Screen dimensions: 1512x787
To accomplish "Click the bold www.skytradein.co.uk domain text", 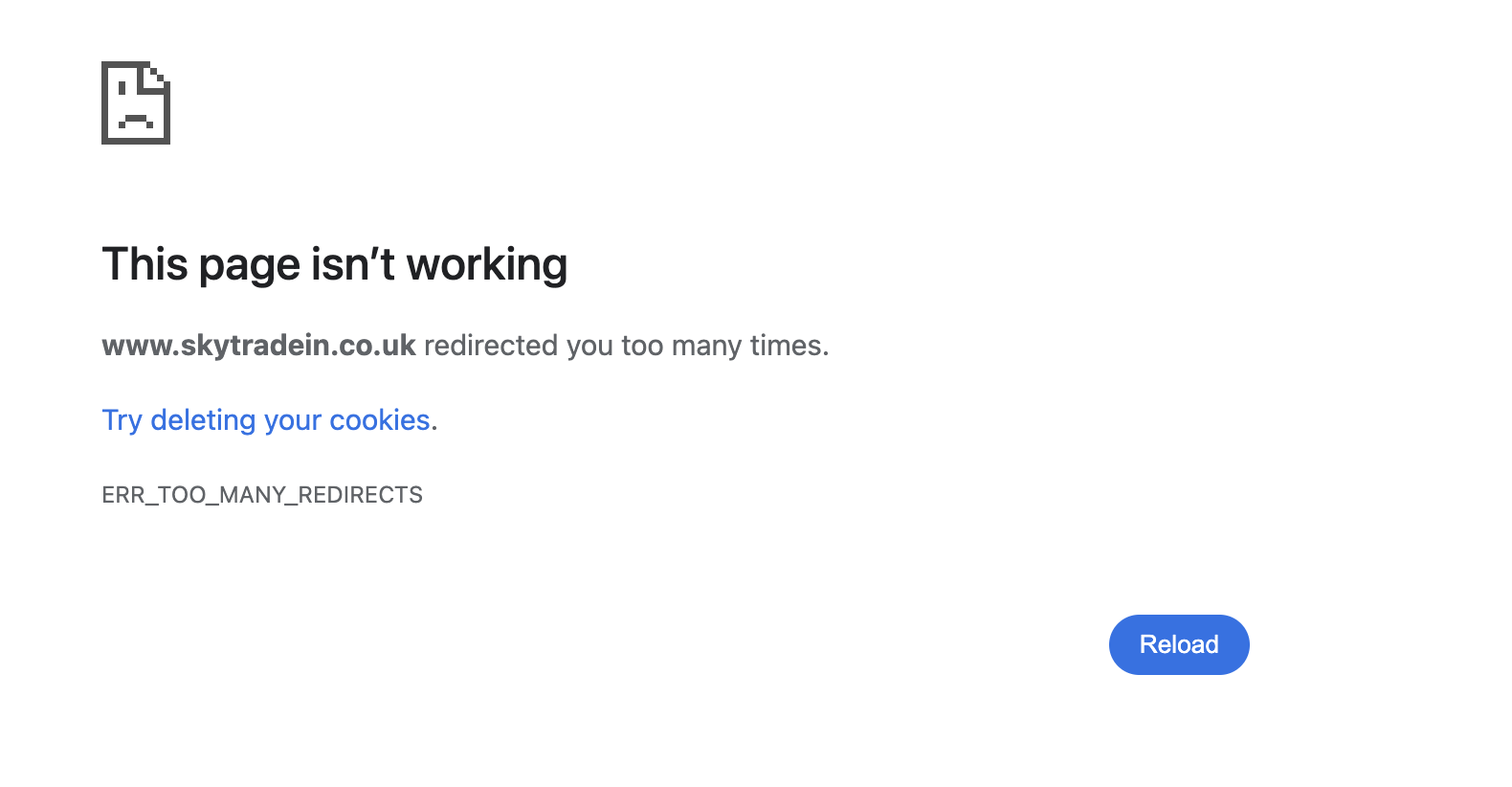I will (x=258, y=346).
